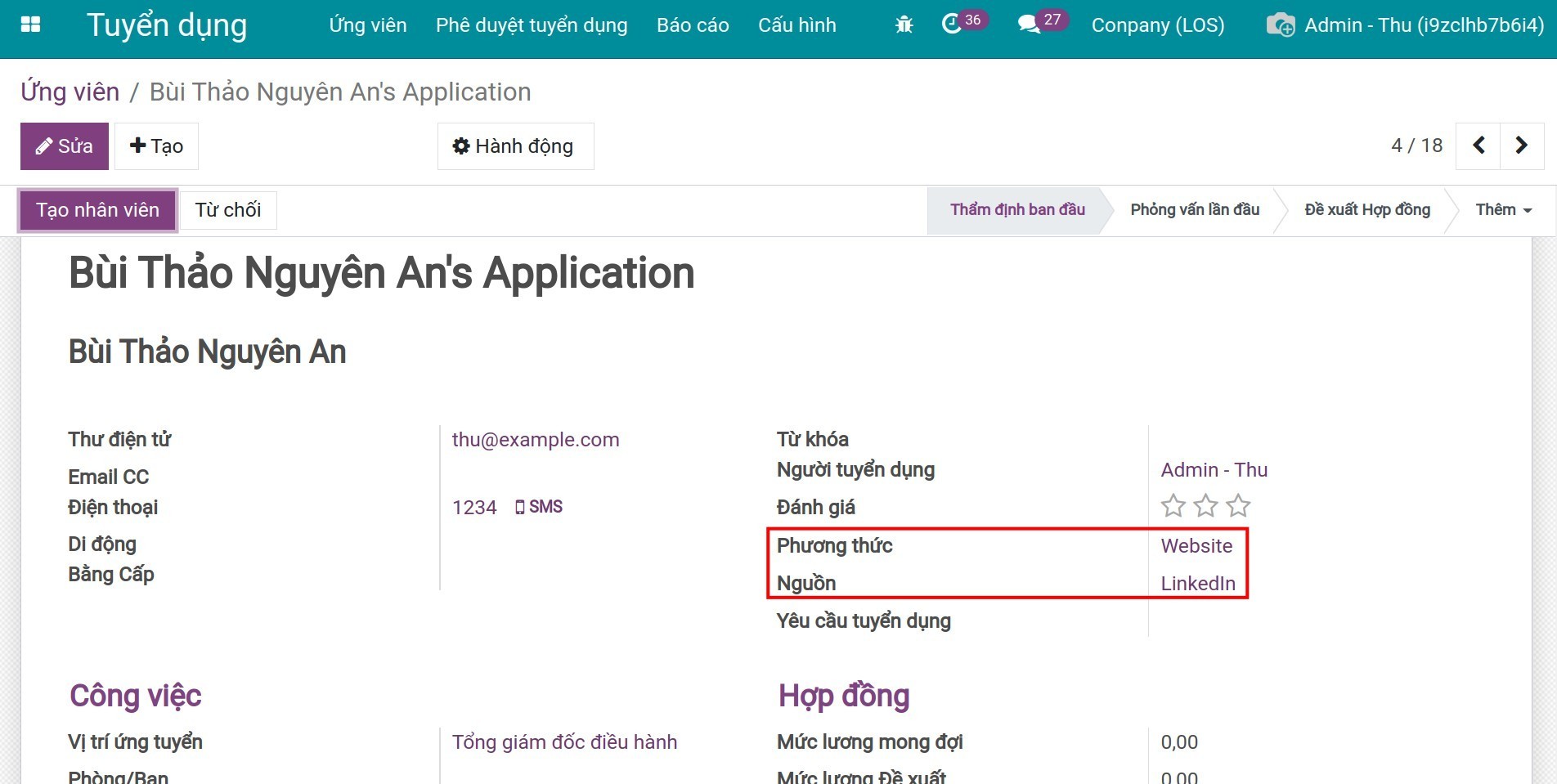This screenshot has width=1557, height=784.
Task: Open the apps grid menu icon
Action: (30, 25)
